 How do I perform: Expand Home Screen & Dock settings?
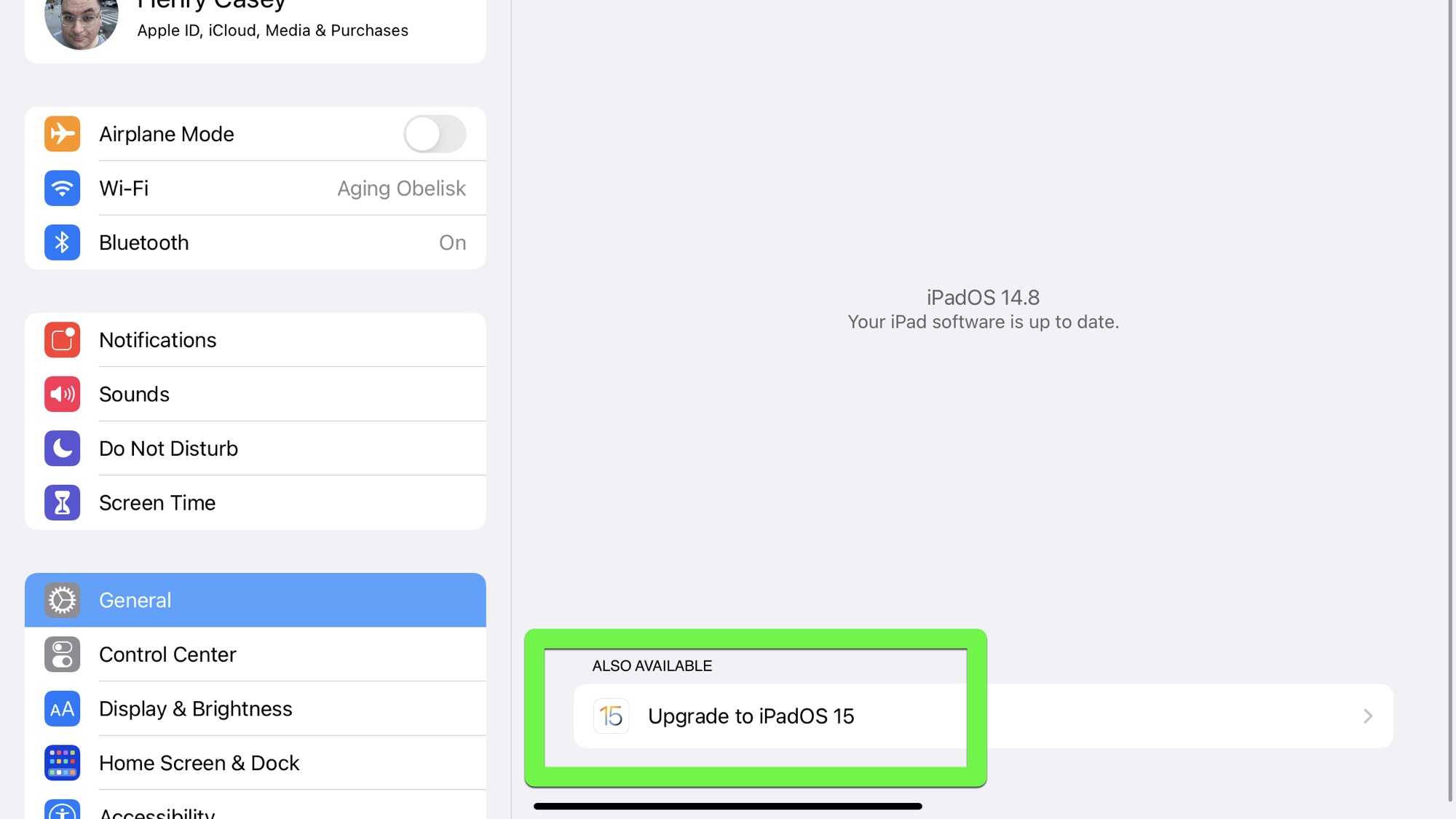coord(256,762)
